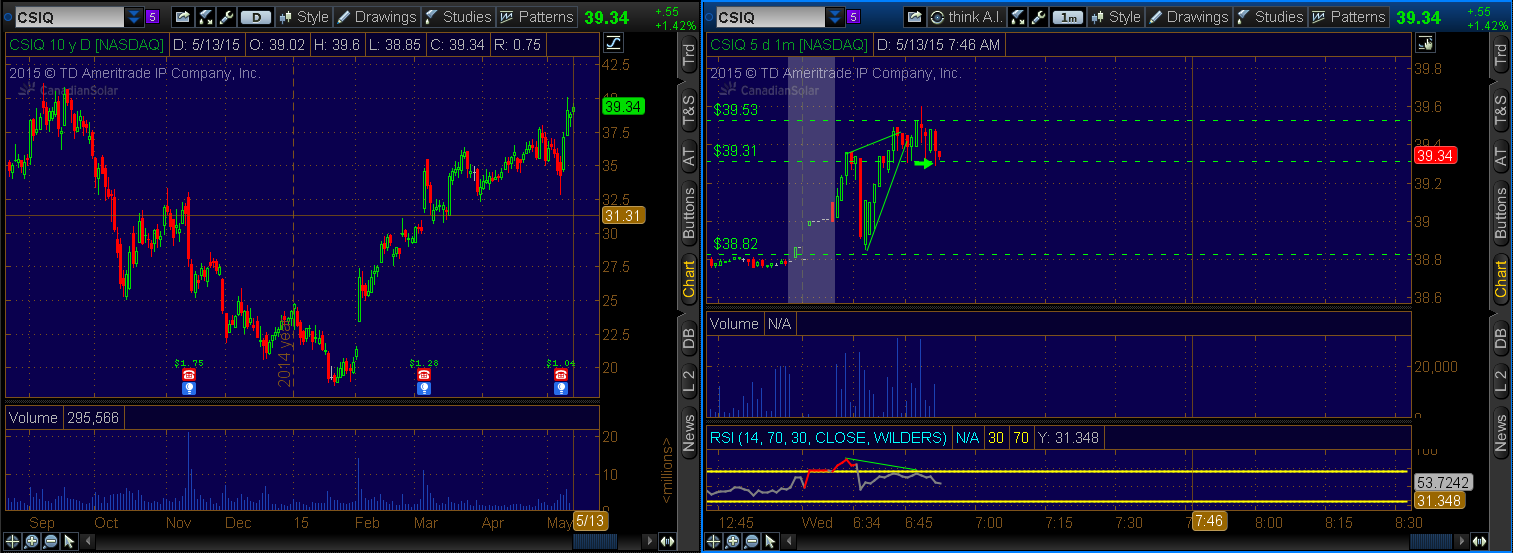The height and width of the screenshot is (553, 1513).
Task: Open the flashlight chart-tool icon in left chart toolbar
Action: [x=205, y=17]
